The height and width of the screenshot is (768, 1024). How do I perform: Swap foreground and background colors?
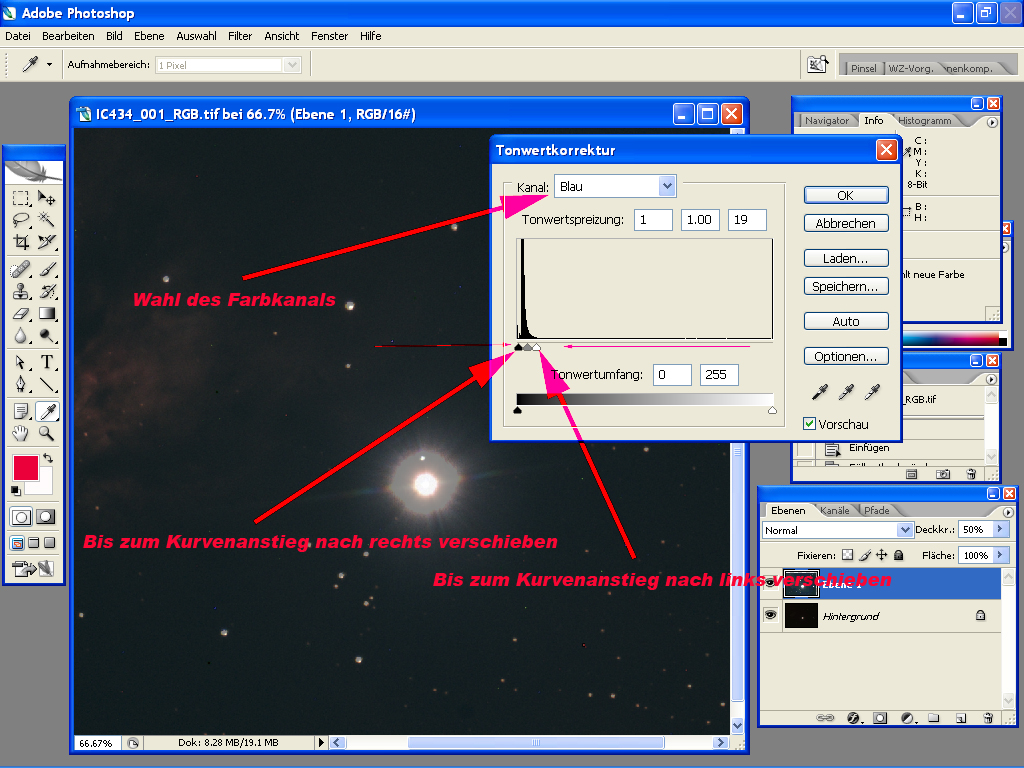click(48, 458)
